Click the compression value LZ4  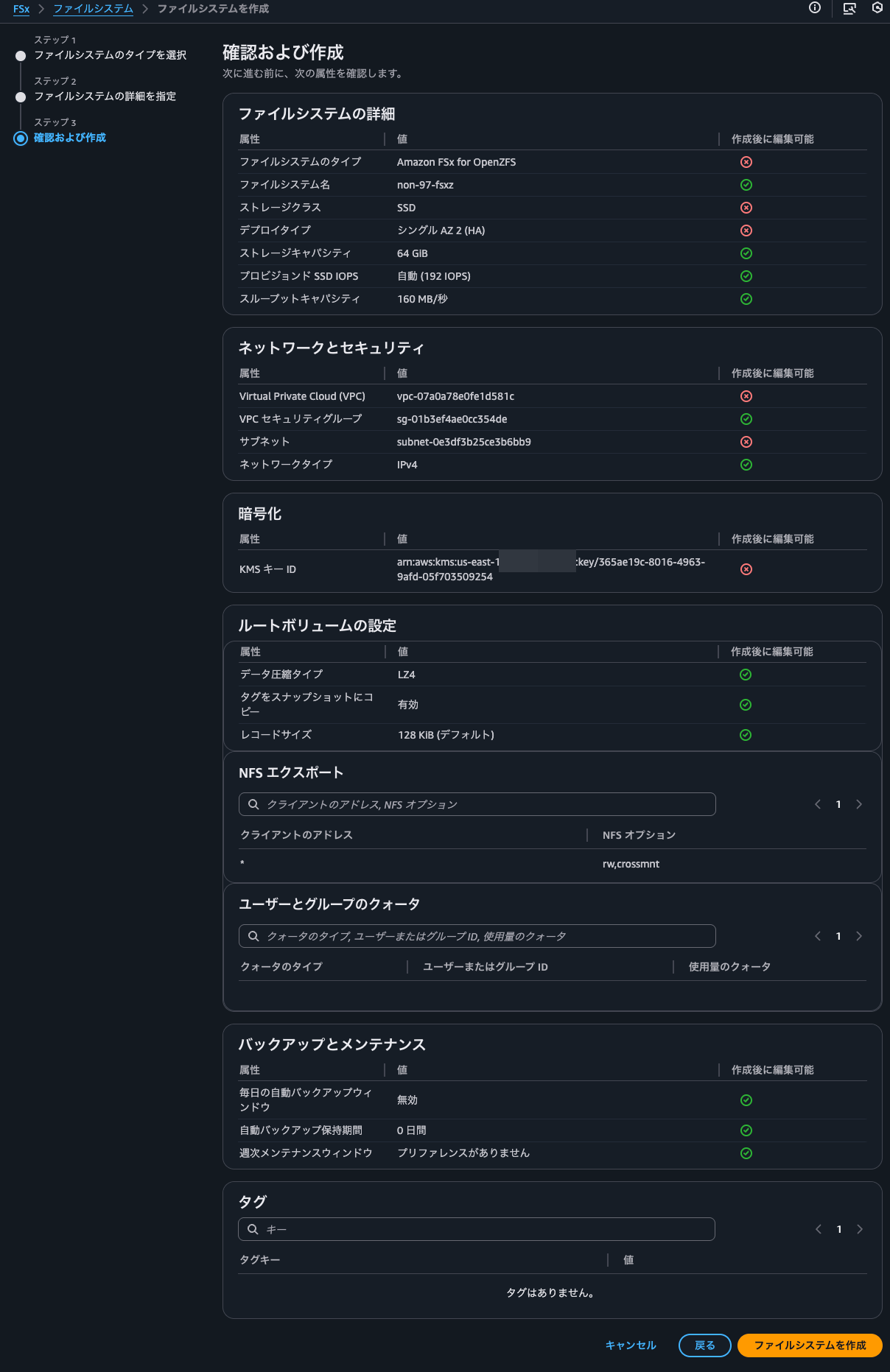[x=407, y=675]
